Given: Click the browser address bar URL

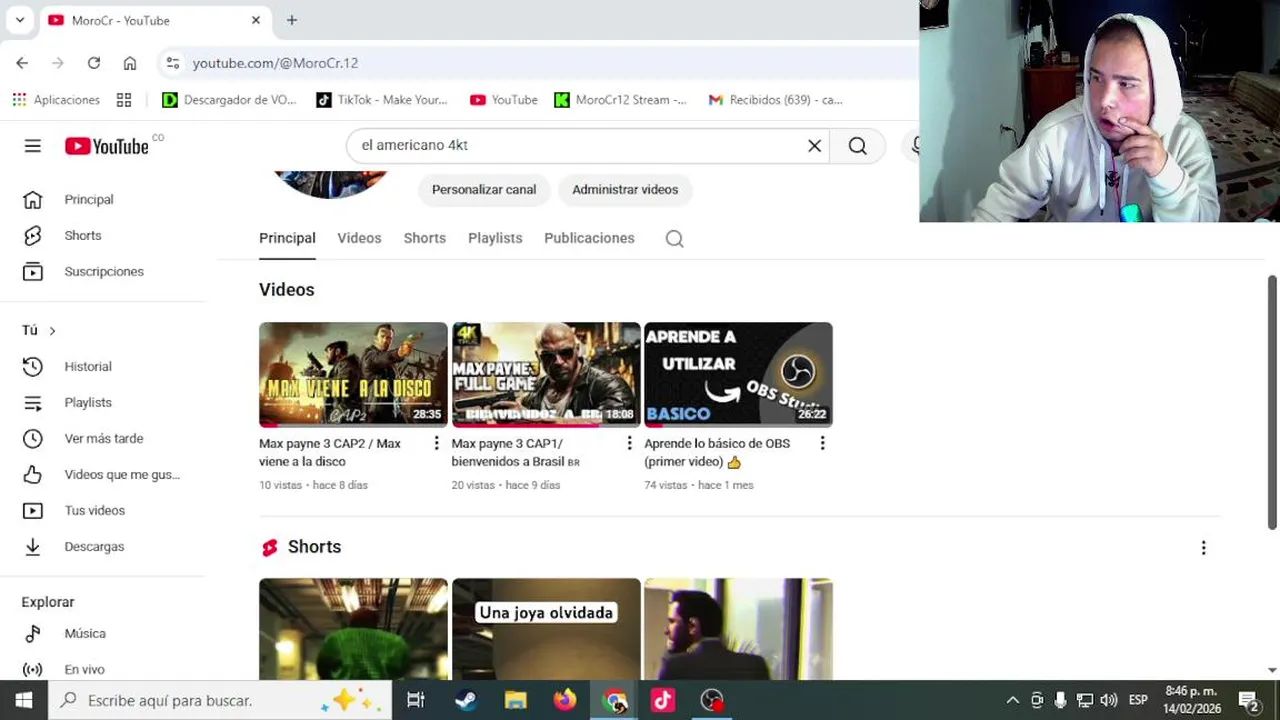Looking at the screenshot, I should [275, 63].
